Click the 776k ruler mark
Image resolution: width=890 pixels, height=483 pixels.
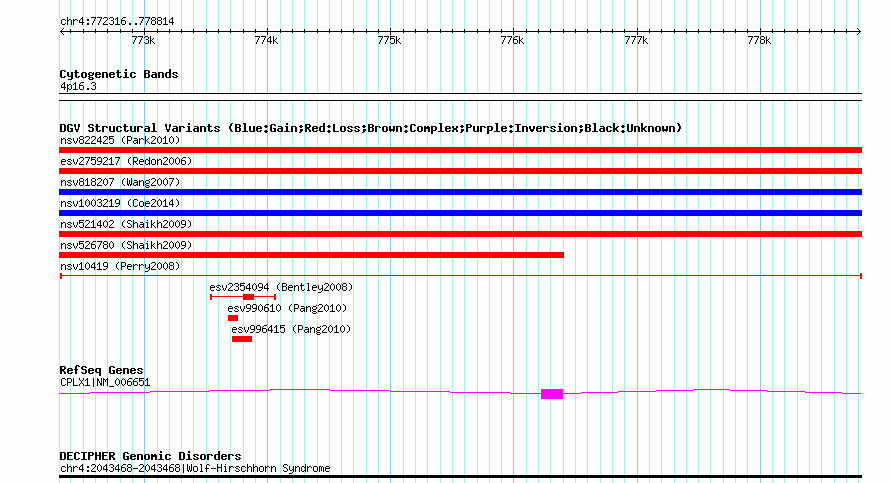[513, 40]
